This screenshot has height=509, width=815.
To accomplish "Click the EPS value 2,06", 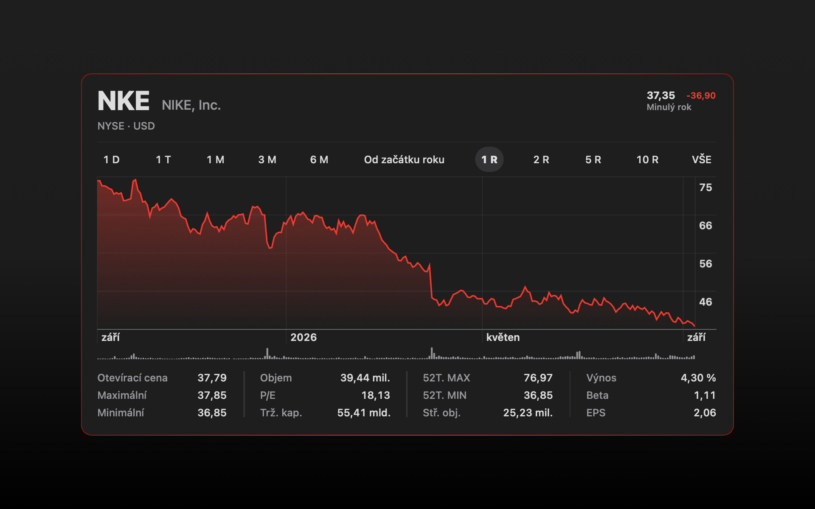I will (x=704, y=413).
